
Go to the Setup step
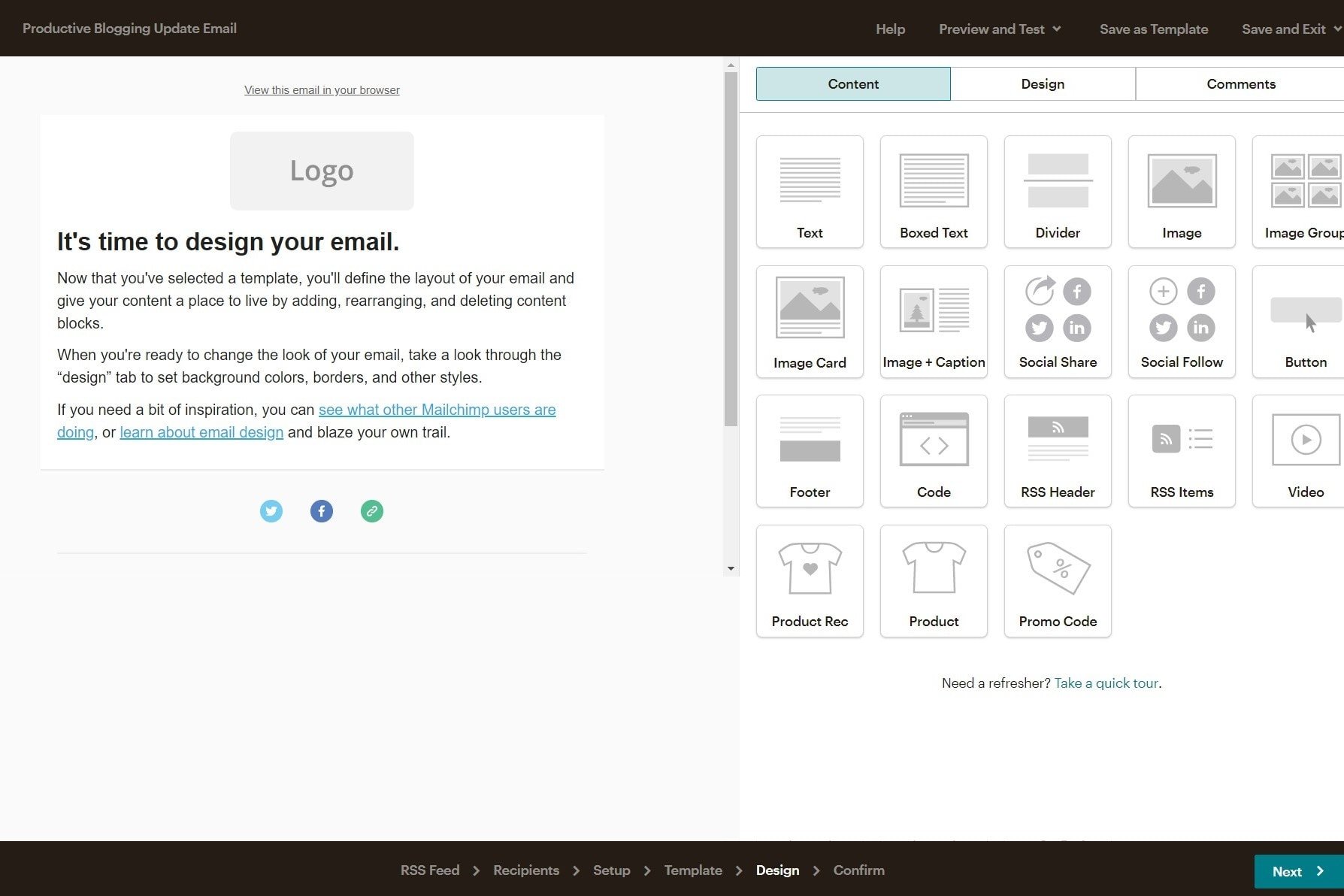click(612, 870)
